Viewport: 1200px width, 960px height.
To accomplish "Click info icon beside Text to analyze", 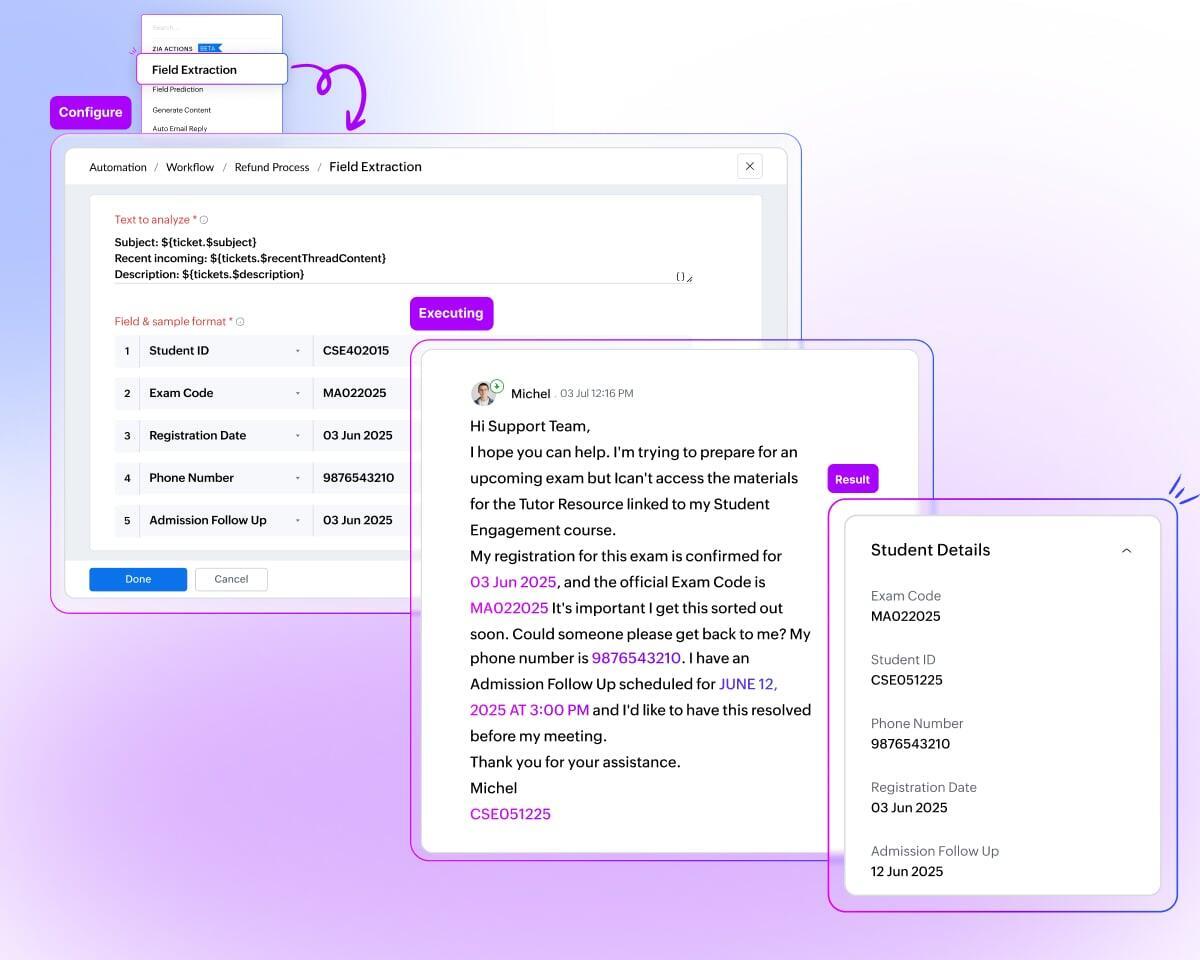I will [x=204, y=220].
